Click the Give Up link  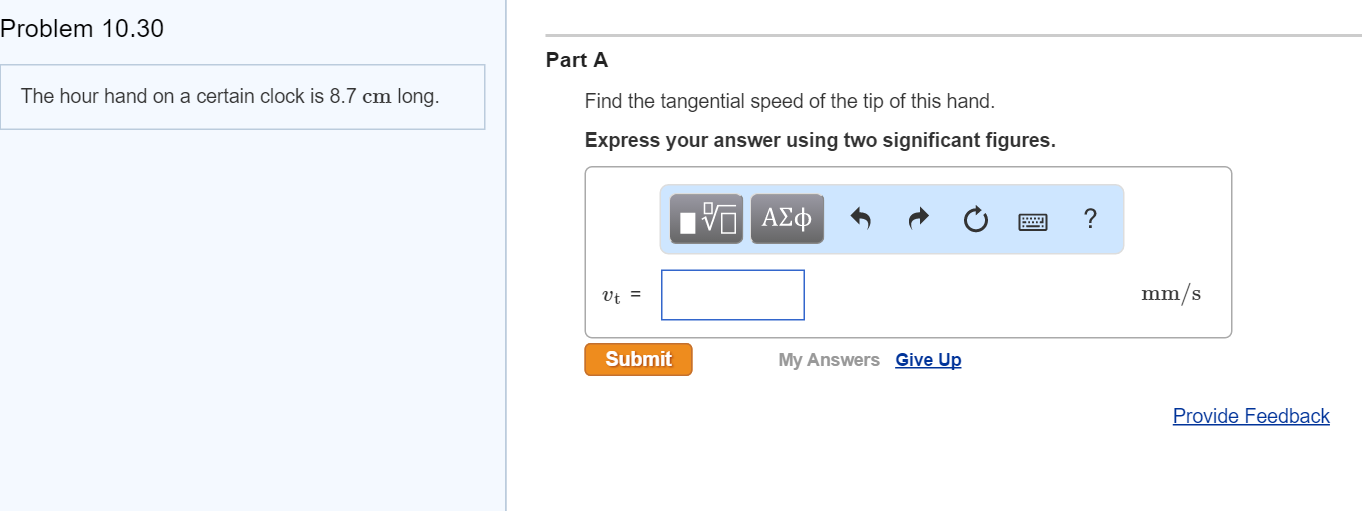pos(928,360)
